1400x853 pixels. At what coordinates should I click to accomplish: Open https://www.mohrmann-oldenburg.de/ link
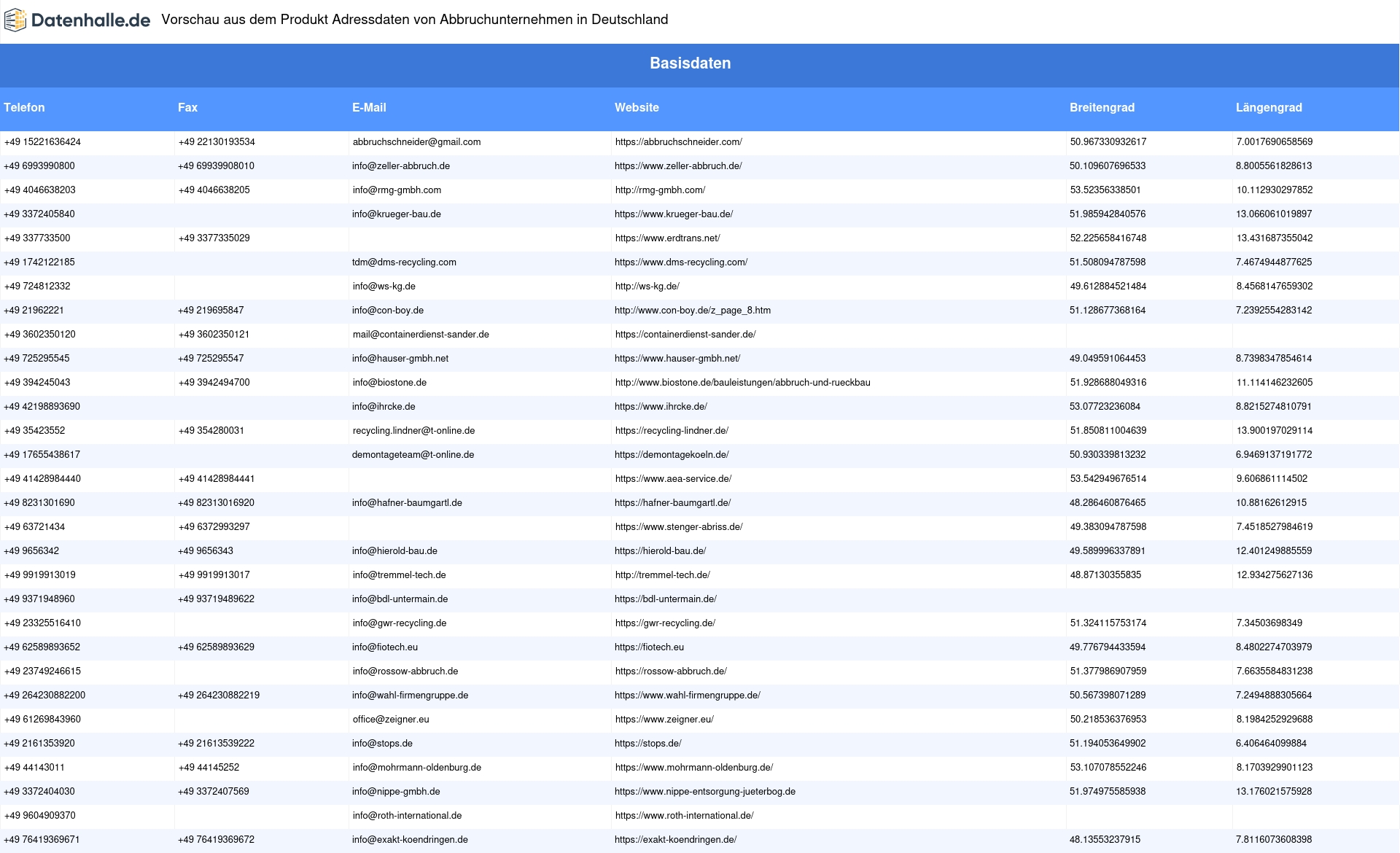click(694, 768)
